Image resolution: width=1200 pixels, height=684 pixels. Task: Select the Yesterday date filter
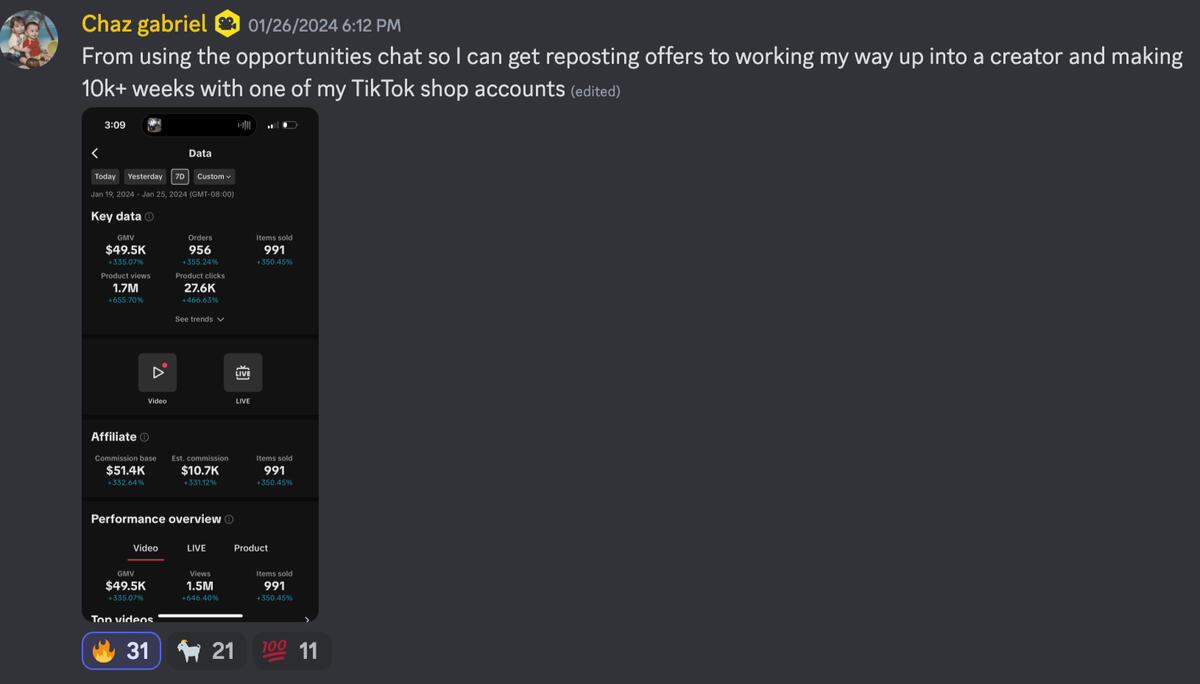[x=145, y=177]
